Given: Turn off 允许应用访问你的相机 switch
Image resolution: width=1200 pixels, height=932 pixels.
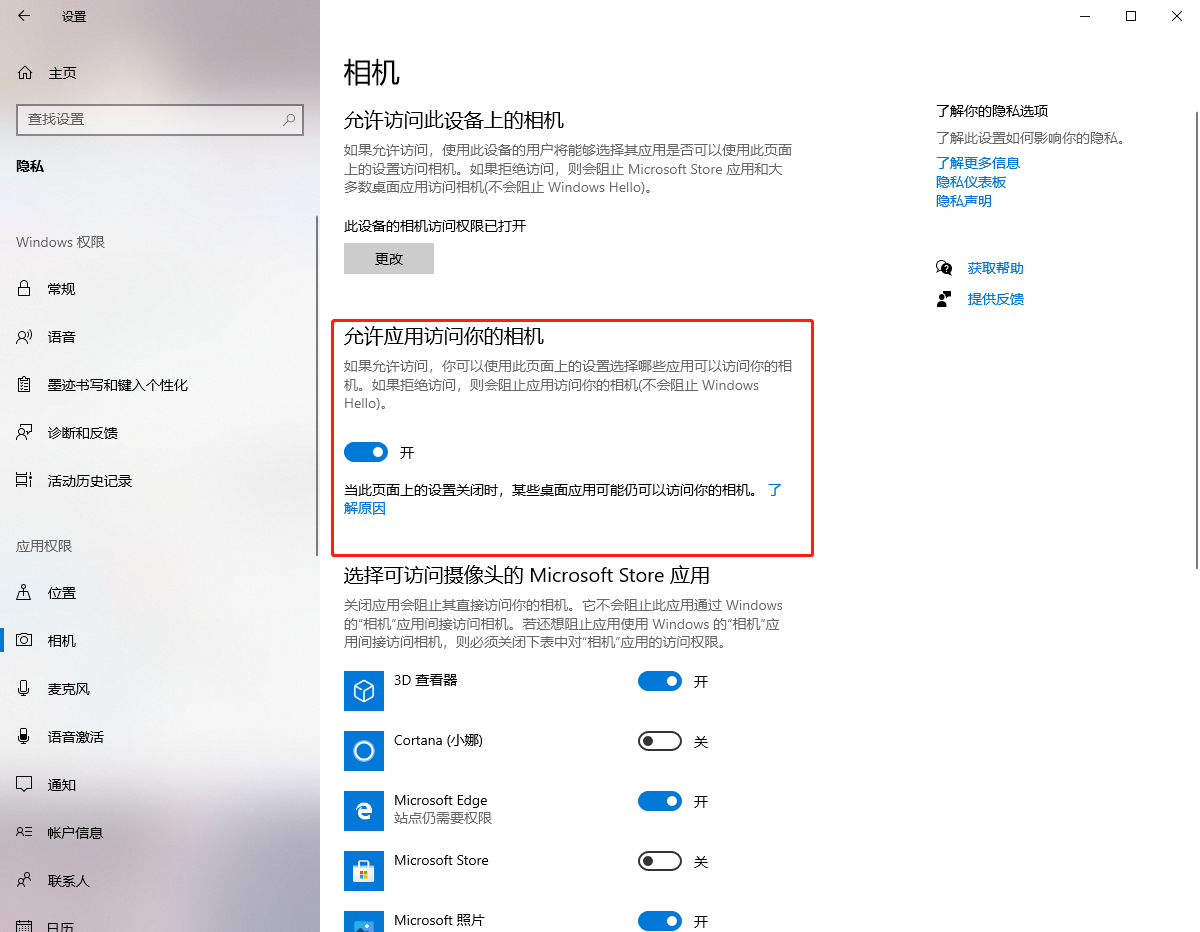Looking at the screenshot, I should [366, 452].
